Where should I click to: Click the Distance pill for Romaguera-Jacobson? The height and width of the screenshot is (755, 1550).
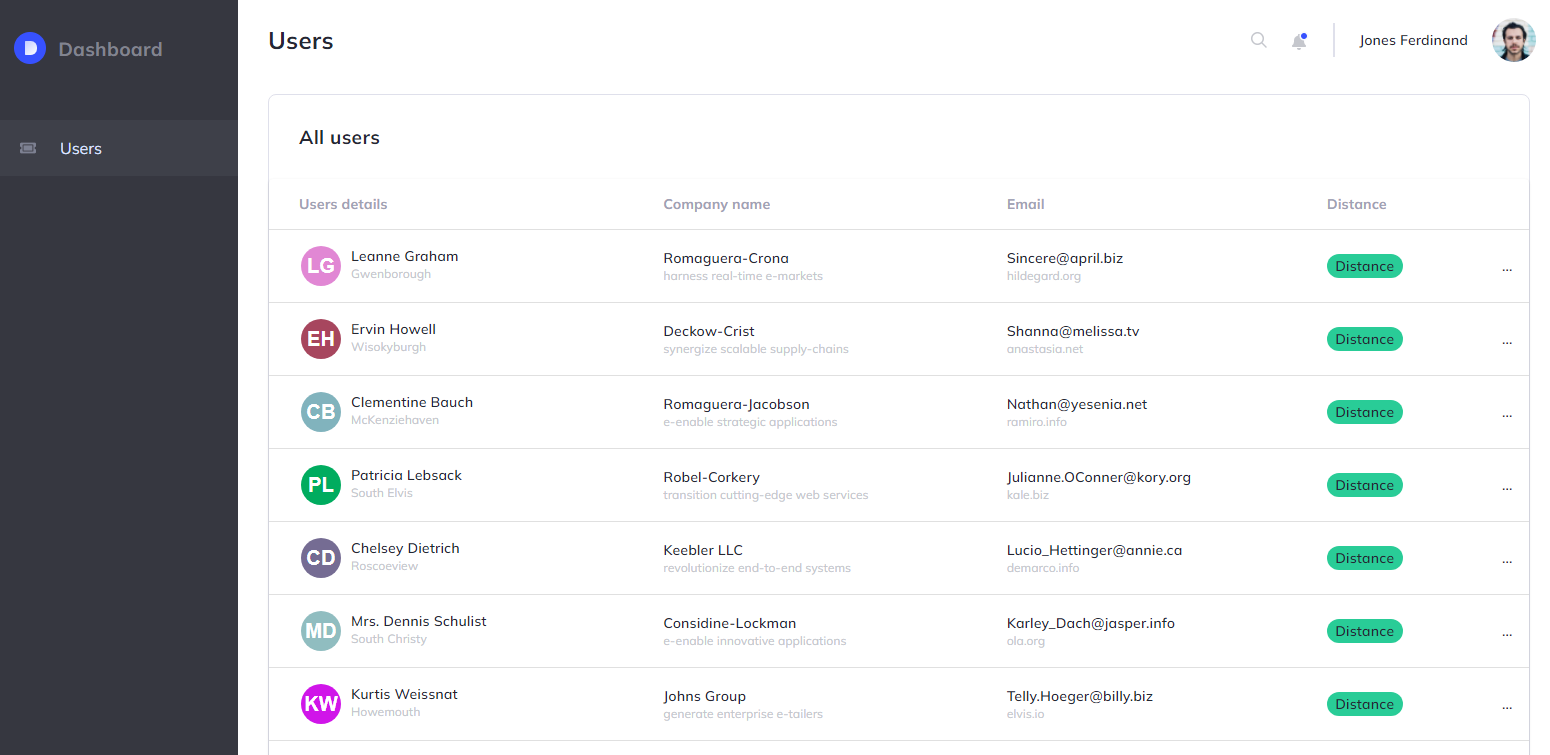[1364, 411]
